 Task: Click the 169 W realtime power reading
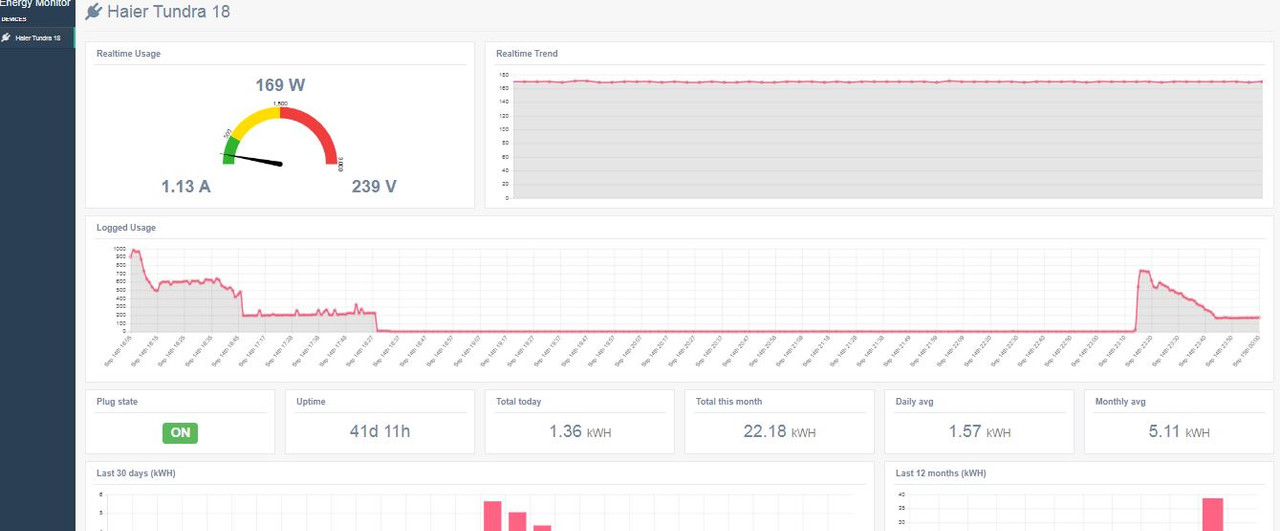click(280, 85)
